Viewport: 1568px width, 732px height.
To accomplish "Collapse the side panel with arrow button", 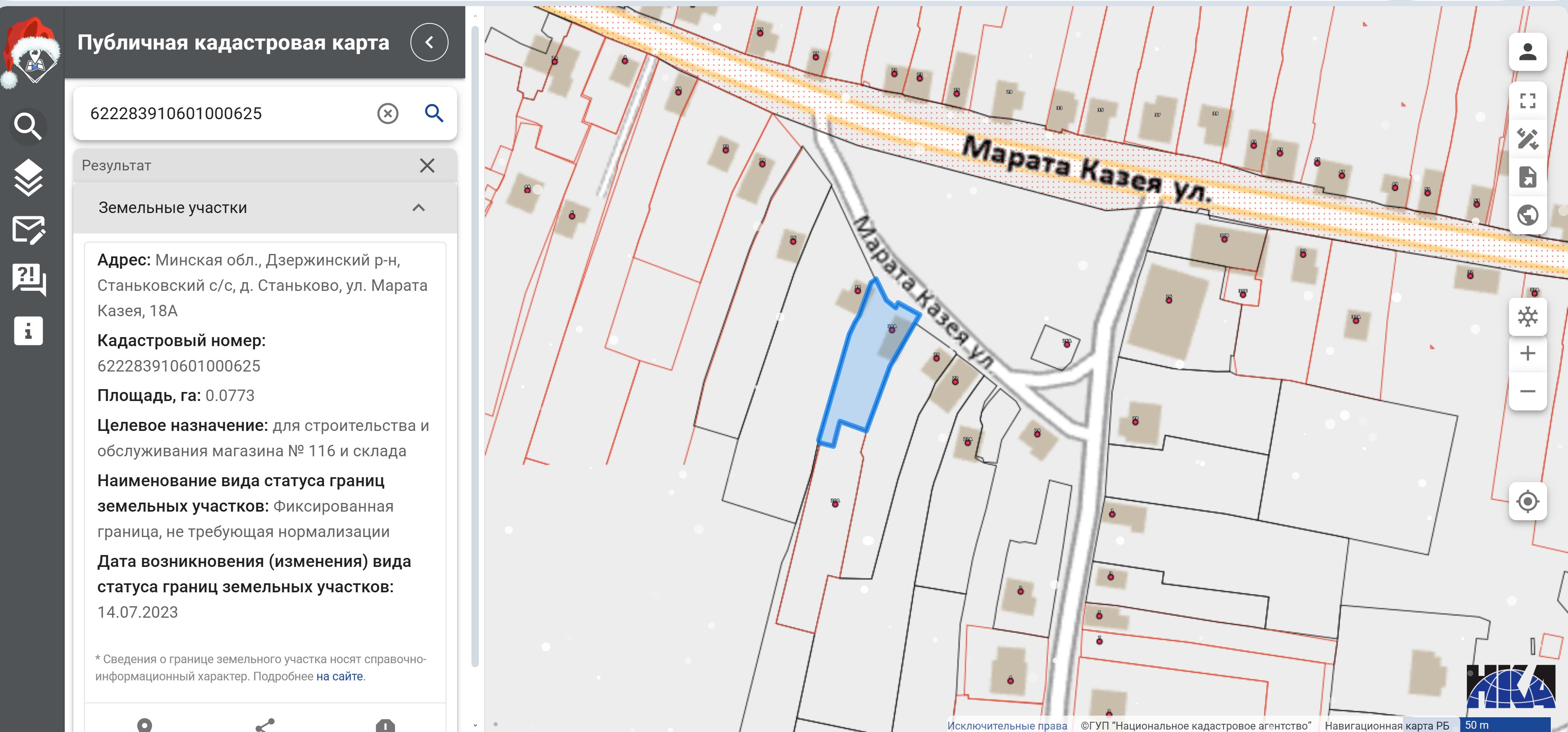I will coord(429,42).
